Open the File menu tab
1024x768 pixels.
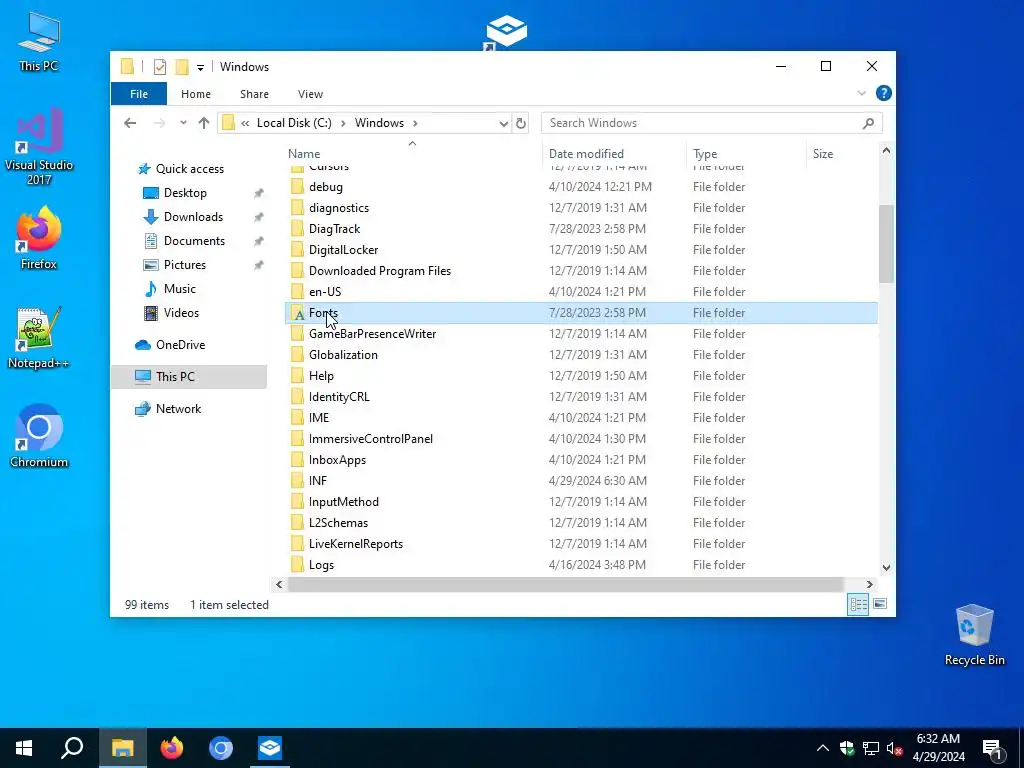138,93
